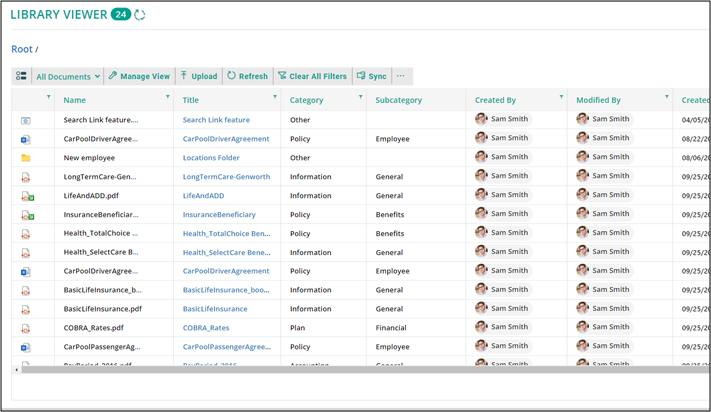Image resolution: width=711 pixels, height=412 pixels.
Task: Open the Modified By column filter arrow
Action: 667,97
